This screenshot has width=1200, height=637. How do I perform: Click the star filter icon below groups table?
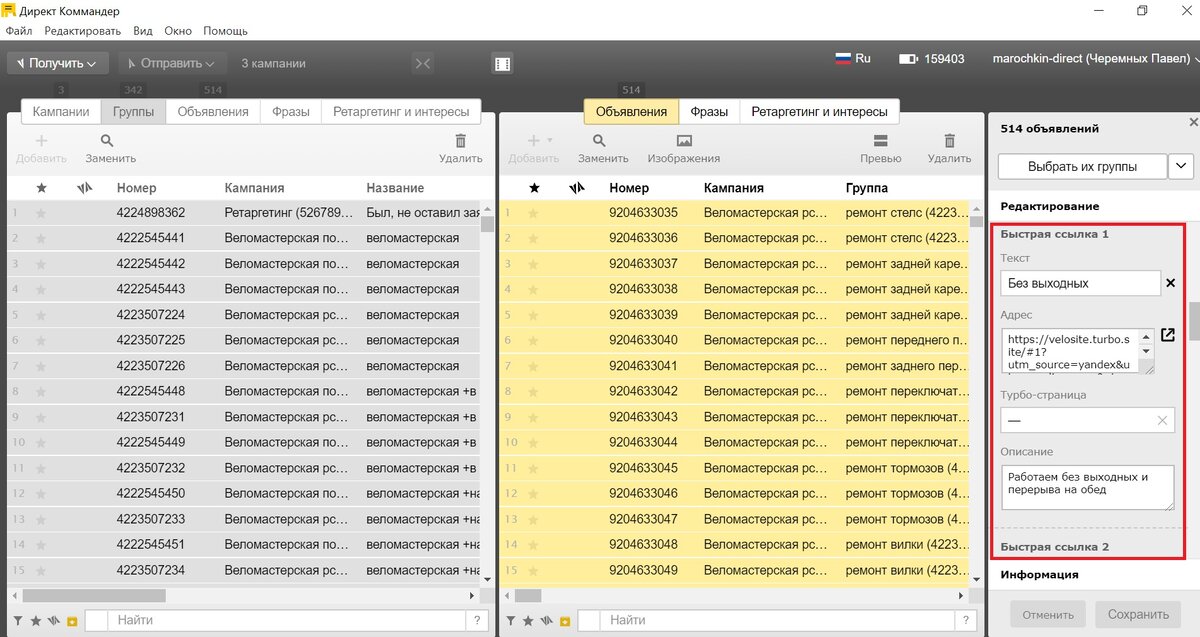point(36,621)
